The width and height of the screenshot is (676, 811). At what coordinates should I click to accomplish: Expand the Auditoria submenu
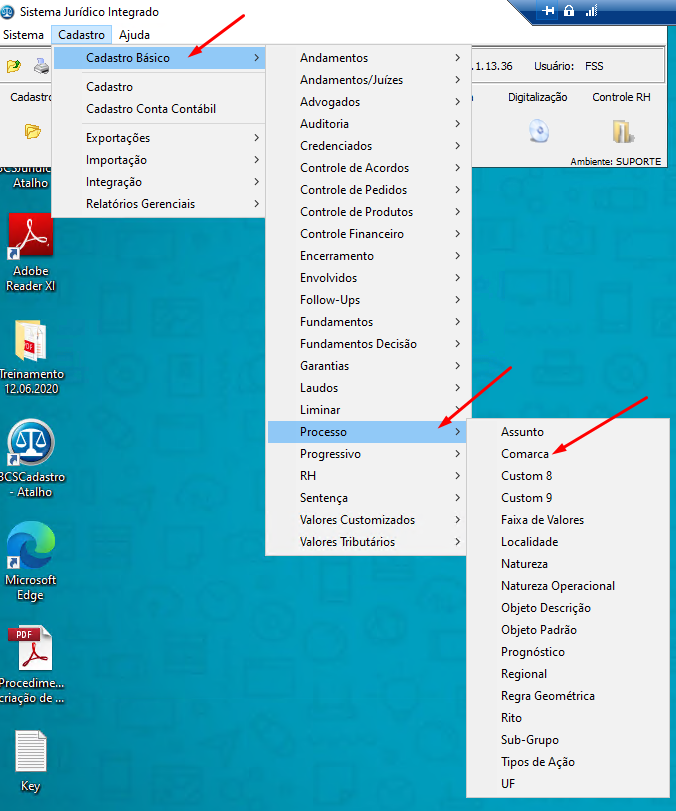(368, 124)
